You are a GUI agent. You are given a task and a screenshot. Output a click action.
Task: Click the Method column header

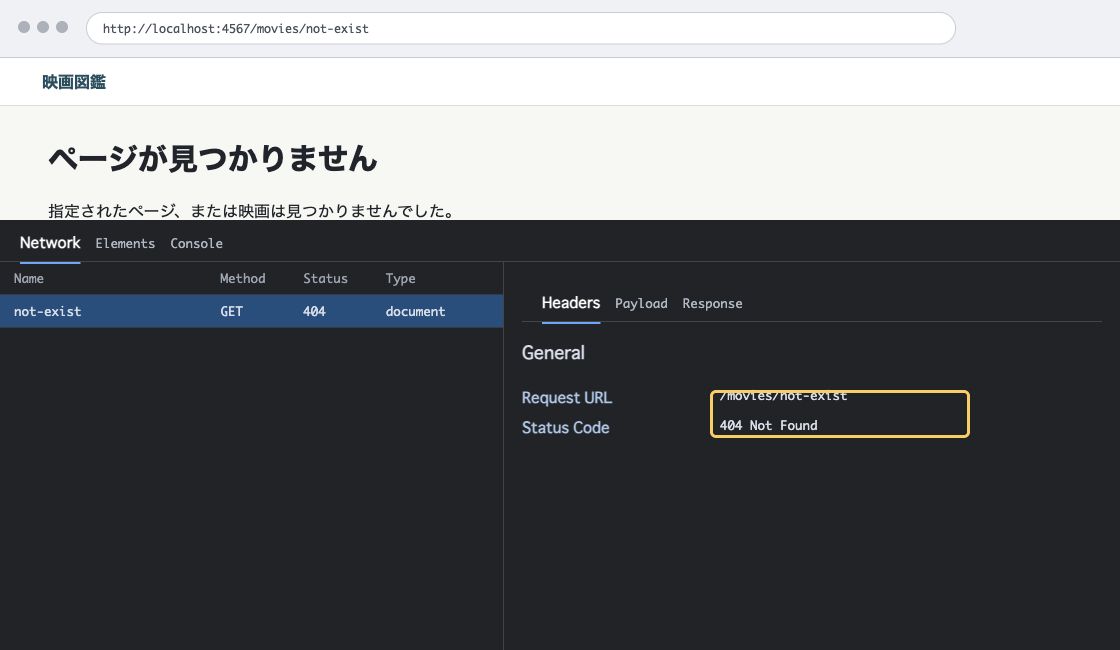[242, 279]
